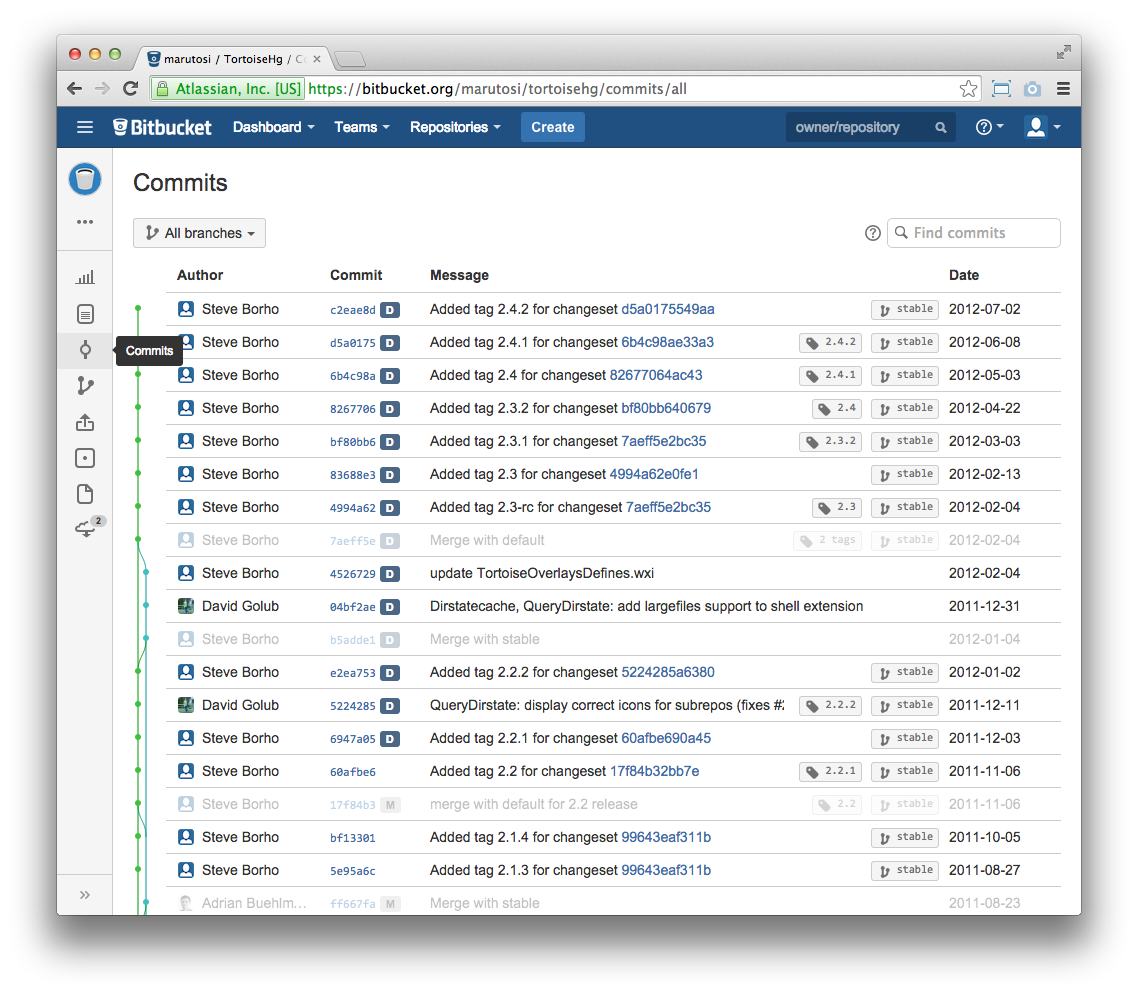Click the '2 tags' label on Merge with default
The width and height of the screenshot is (1138, 994).
pos(827,541)
